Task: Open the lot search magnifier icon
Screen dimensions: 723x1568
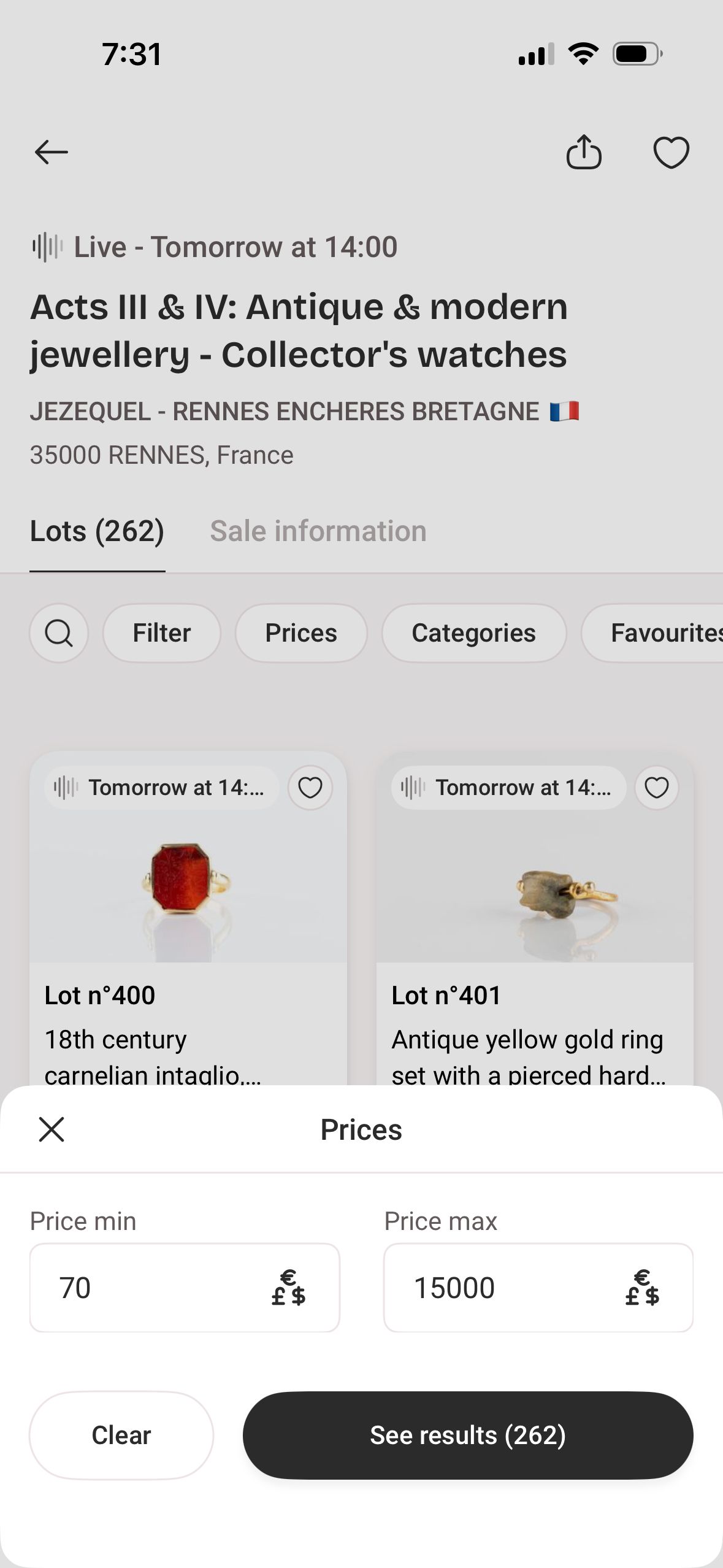Action: 59,633
